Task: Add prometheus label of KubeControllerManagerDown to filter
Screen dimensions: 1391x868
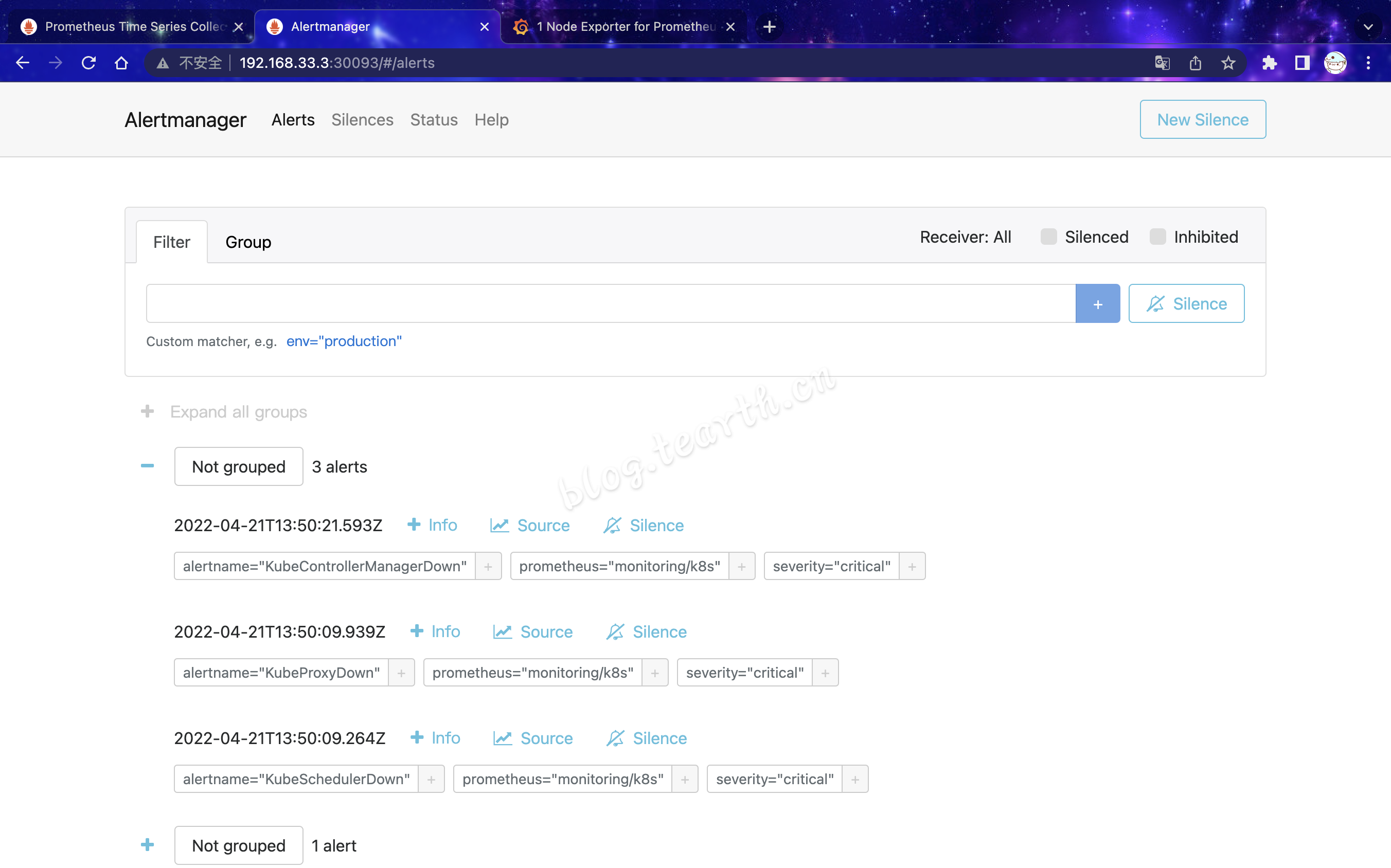Action: [x=741, y=566]
